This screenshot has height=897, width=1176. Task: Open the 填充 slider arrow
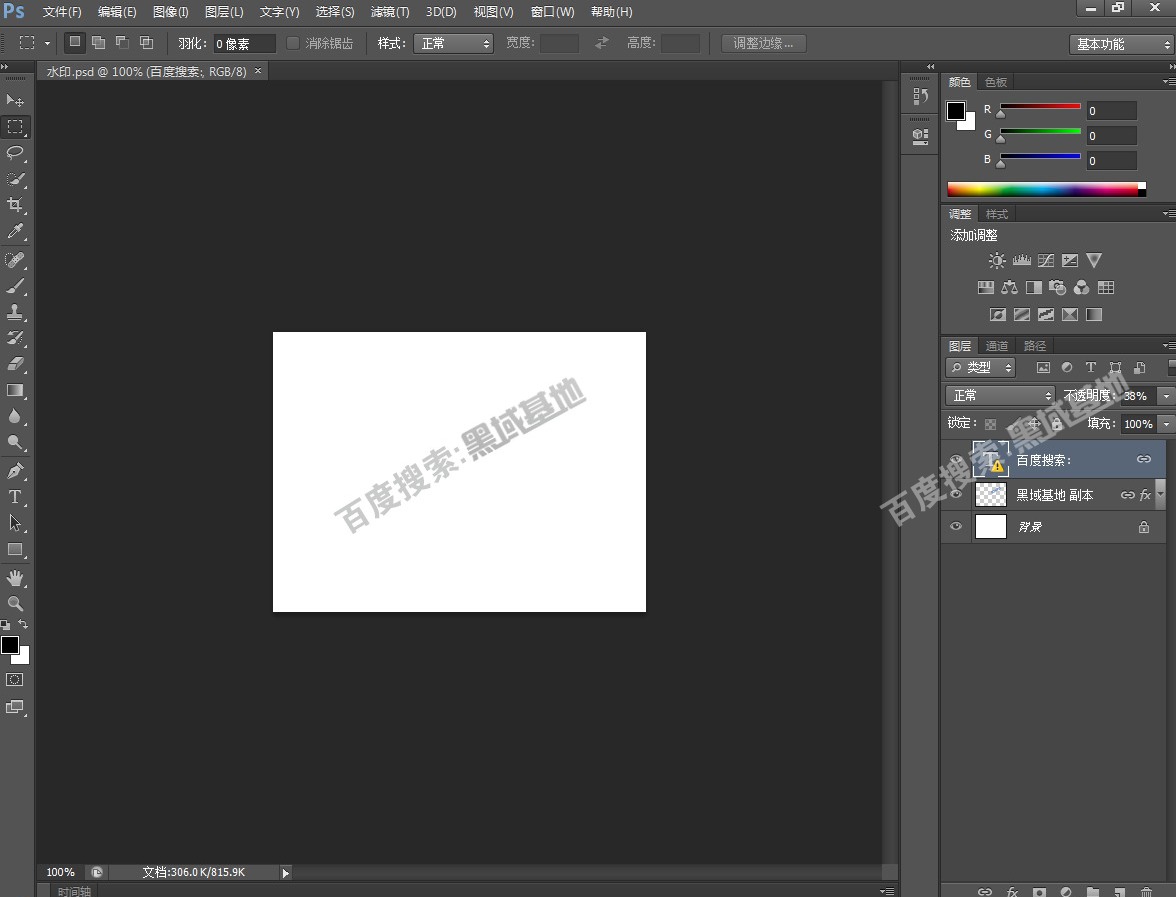[1166, 424]
